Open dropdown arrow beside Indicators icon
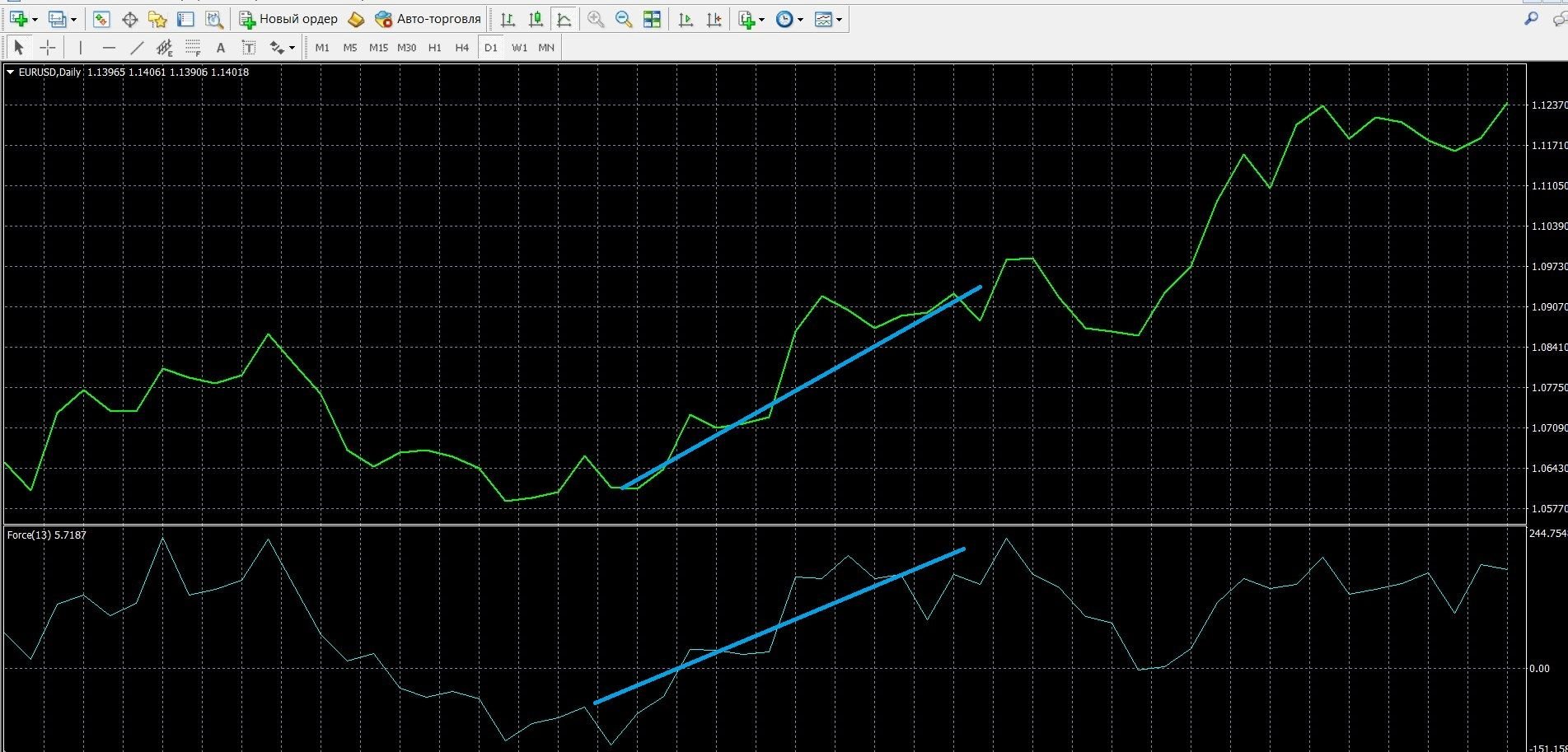Image resolution: width=1568 pixels, height=752 pixels. 762,20
